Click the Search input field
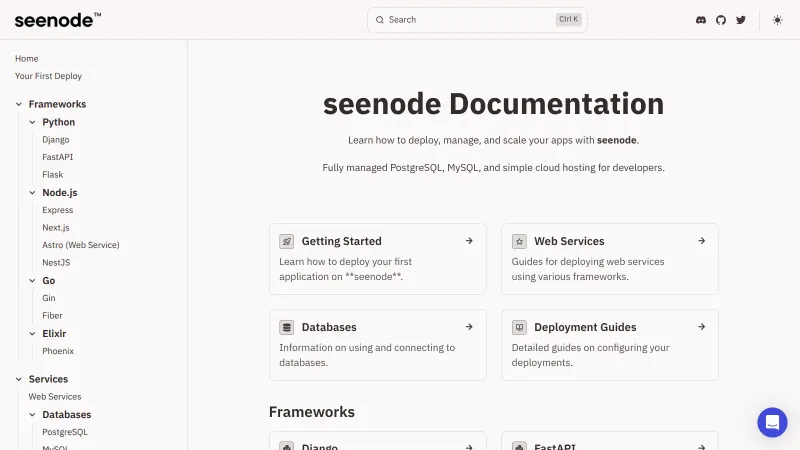Viewport: 800px width, 450px height. coord(470,20)
